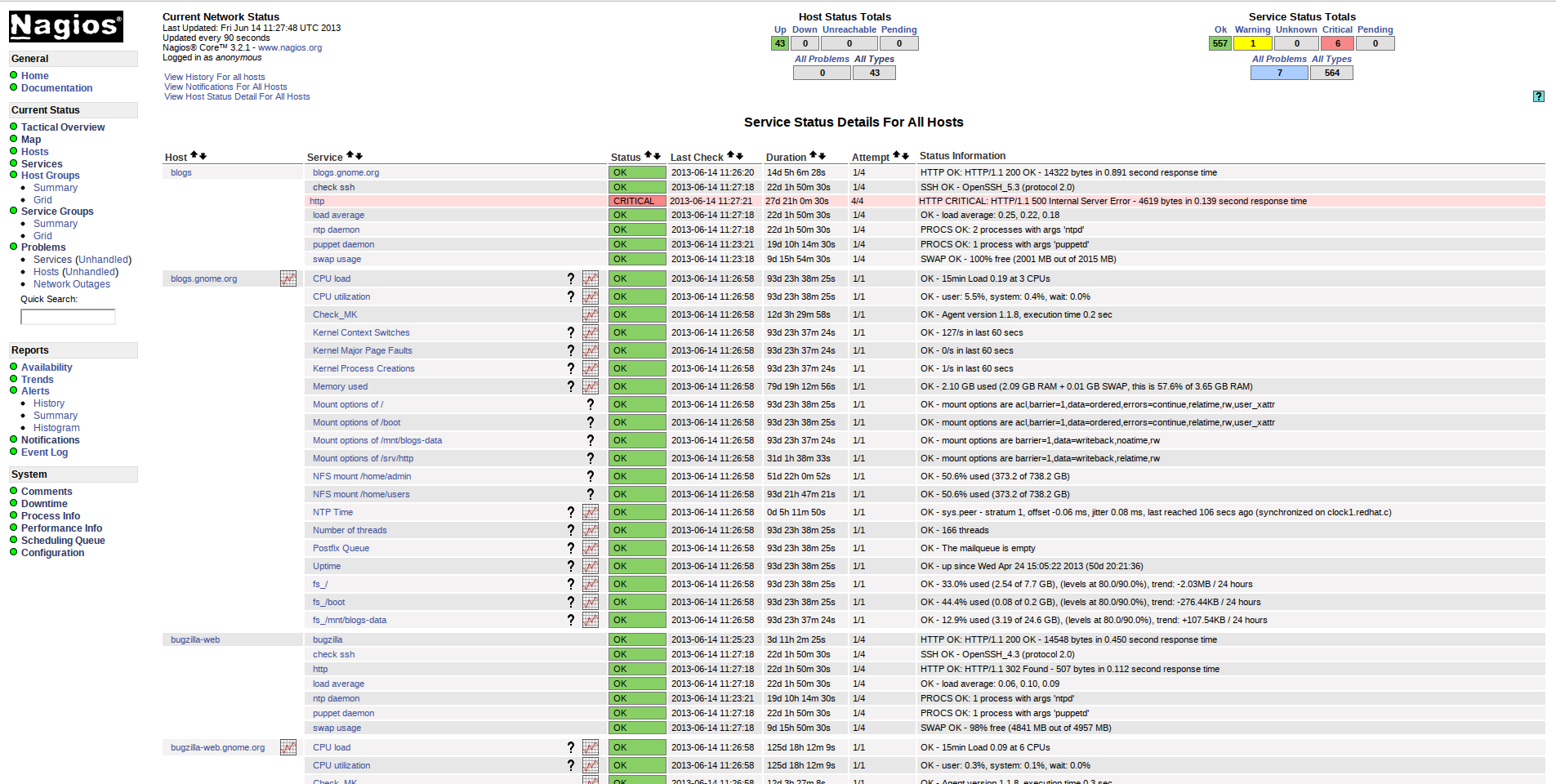Image resolution: width=1556 pixels, height=784 pixels.
Task: Filter services by Critical count 6
Action: coord(1338,43)
